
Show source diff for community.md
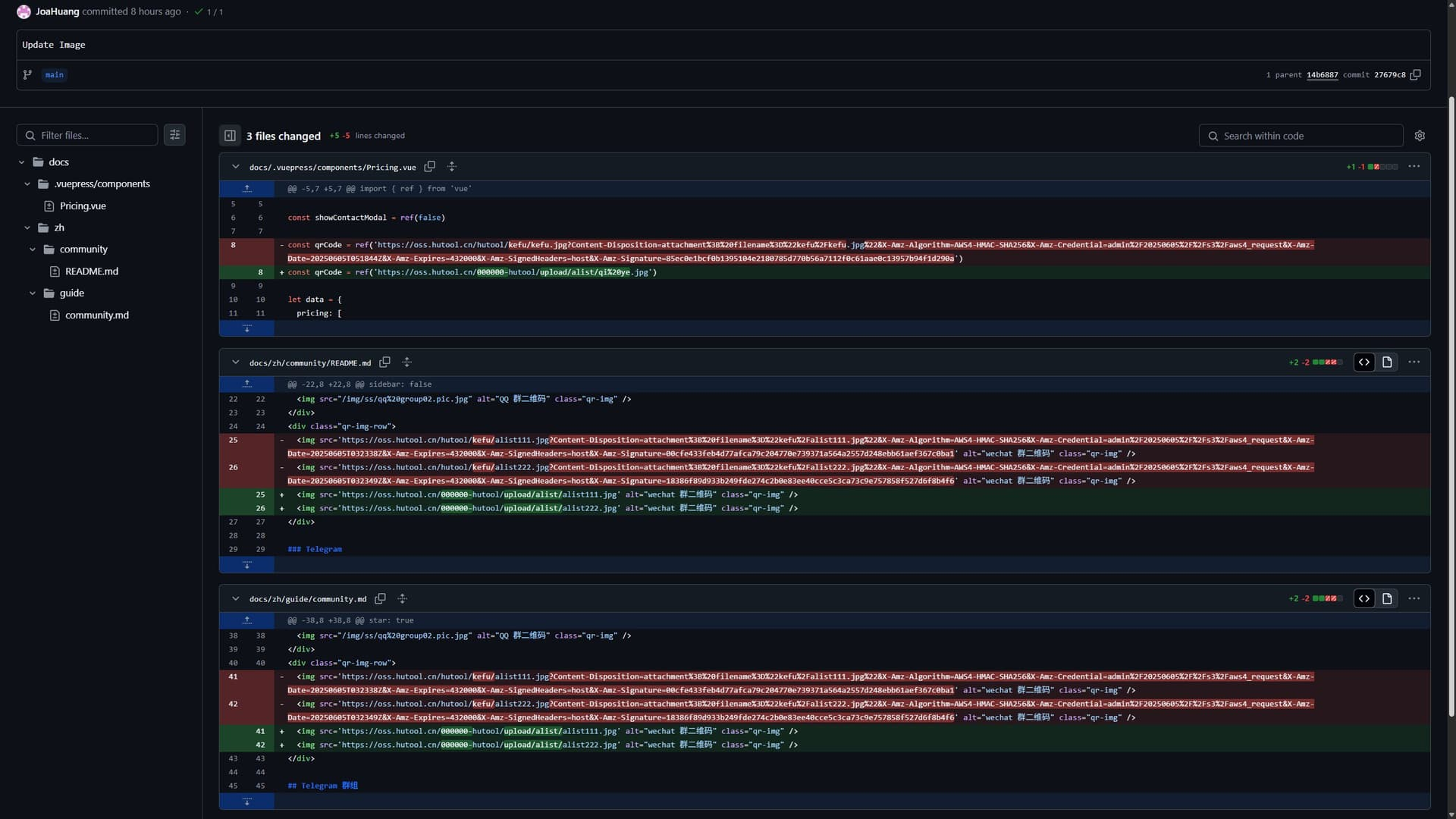[x=1364, y=599]
